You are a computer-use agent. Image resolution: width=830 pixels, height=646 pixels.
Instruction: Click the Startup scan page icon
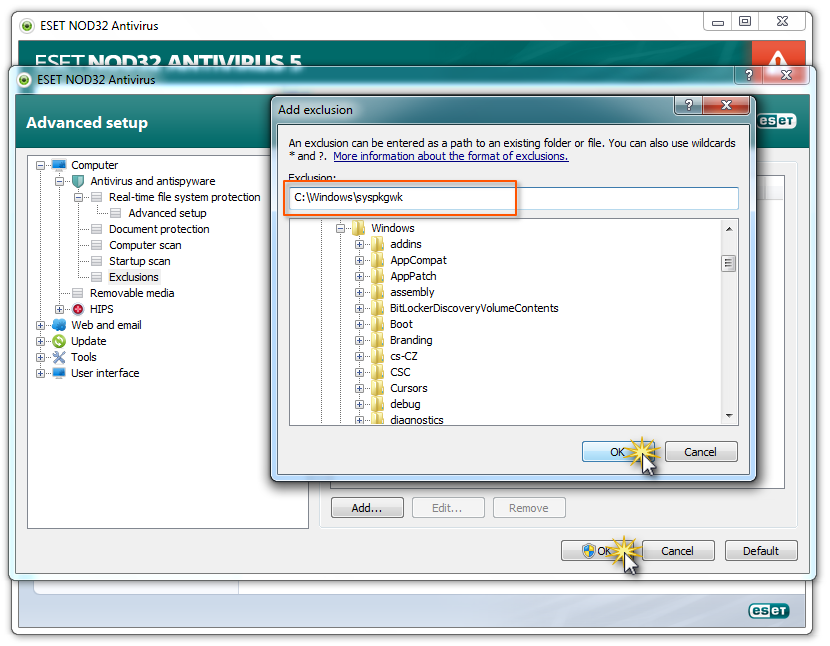point(96,261)
